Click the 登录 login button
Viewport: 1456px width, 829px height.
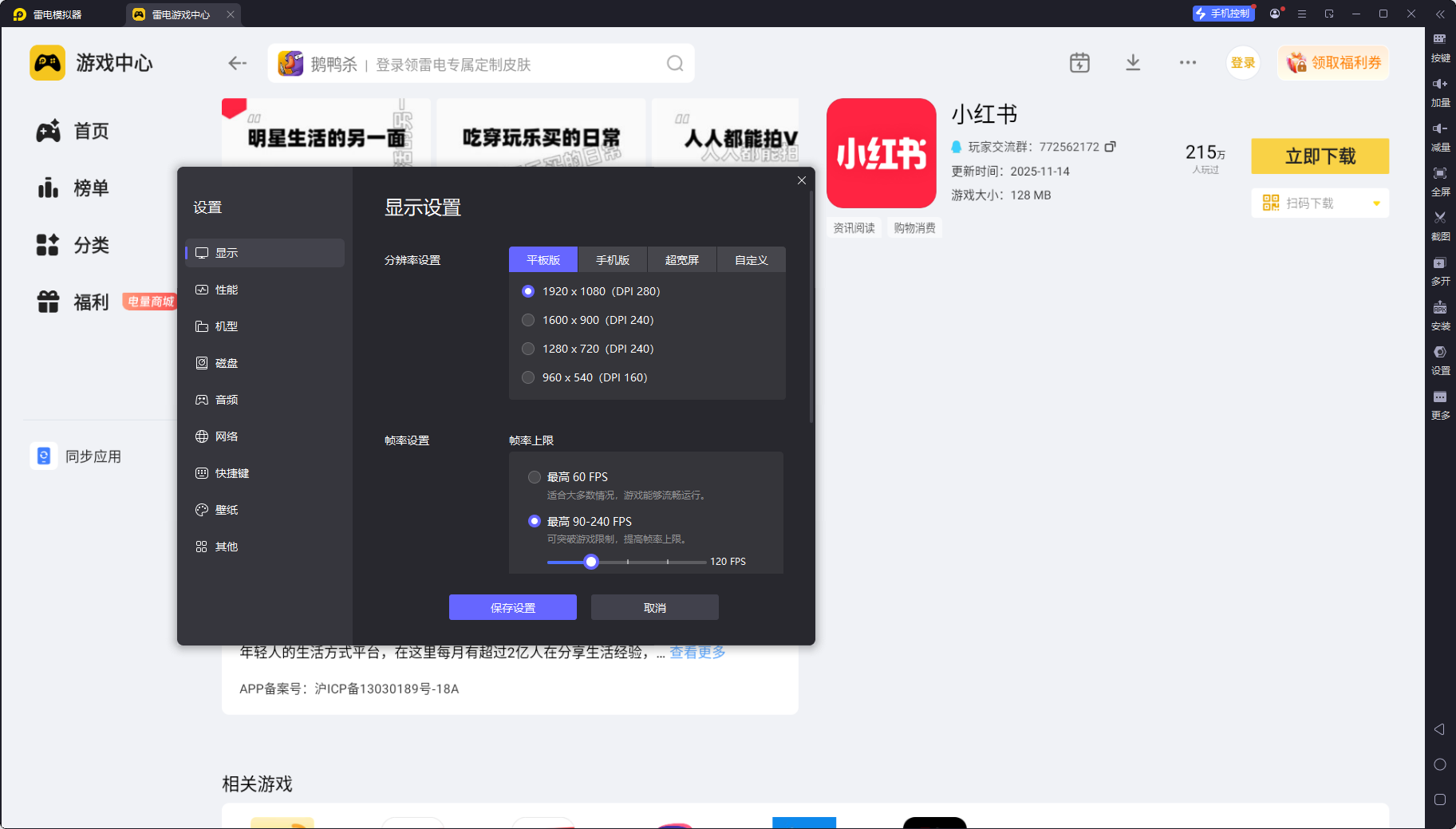[1243, 63]
